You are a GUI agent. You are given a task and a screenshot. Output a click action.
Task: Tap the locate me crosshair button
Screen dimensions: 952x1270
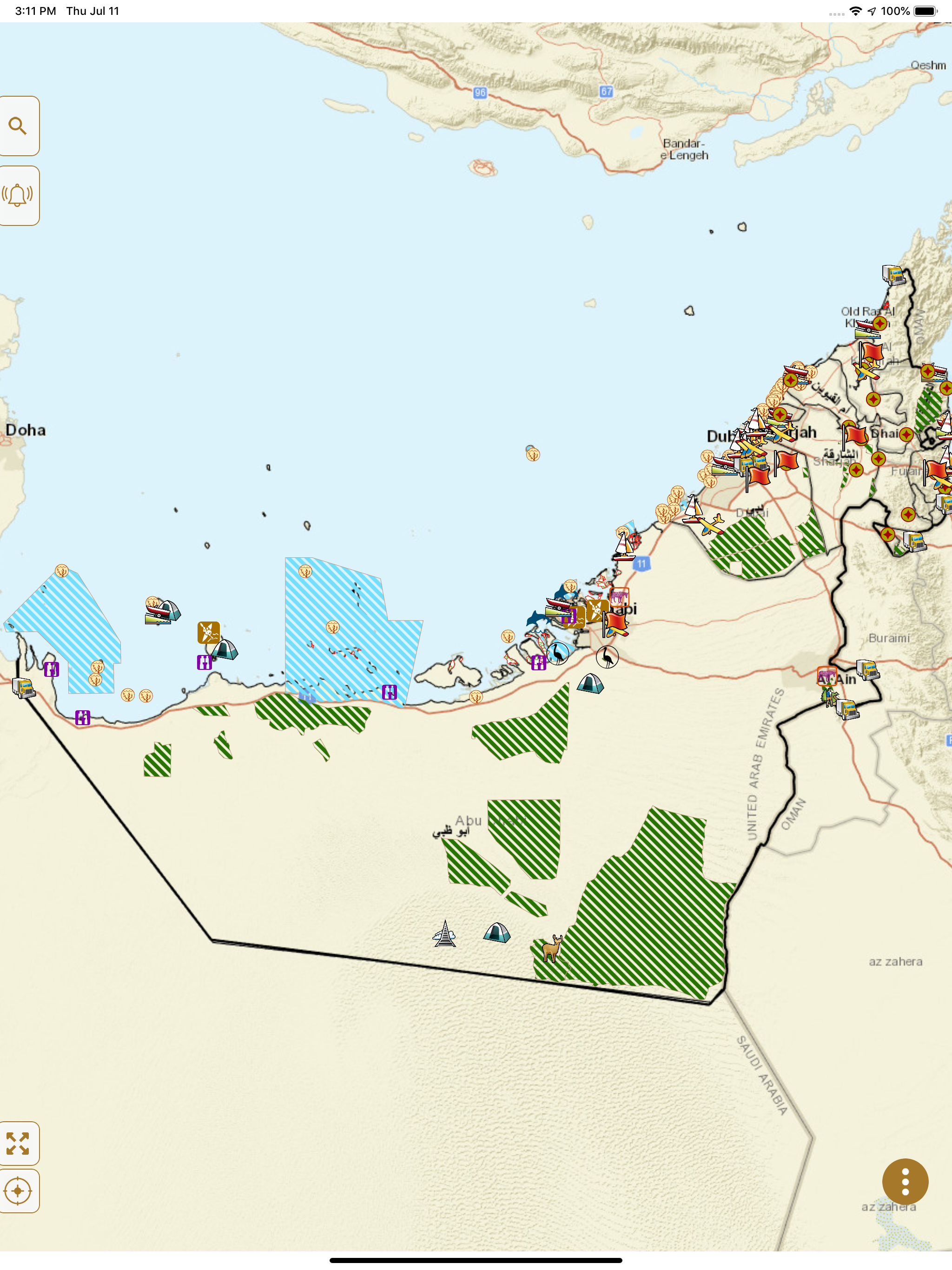click(x=19, y=1191)
